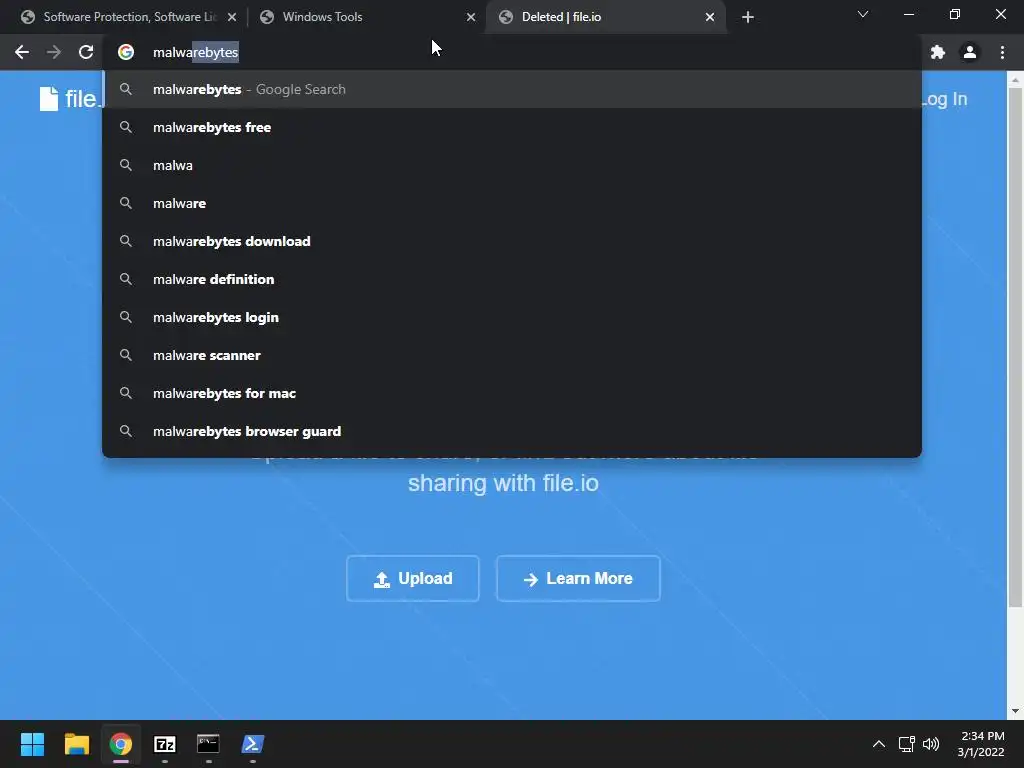The image size is (1024, 768).
Task: Open the clock showing 2:34 PM
Action: (x=982, y=744)
